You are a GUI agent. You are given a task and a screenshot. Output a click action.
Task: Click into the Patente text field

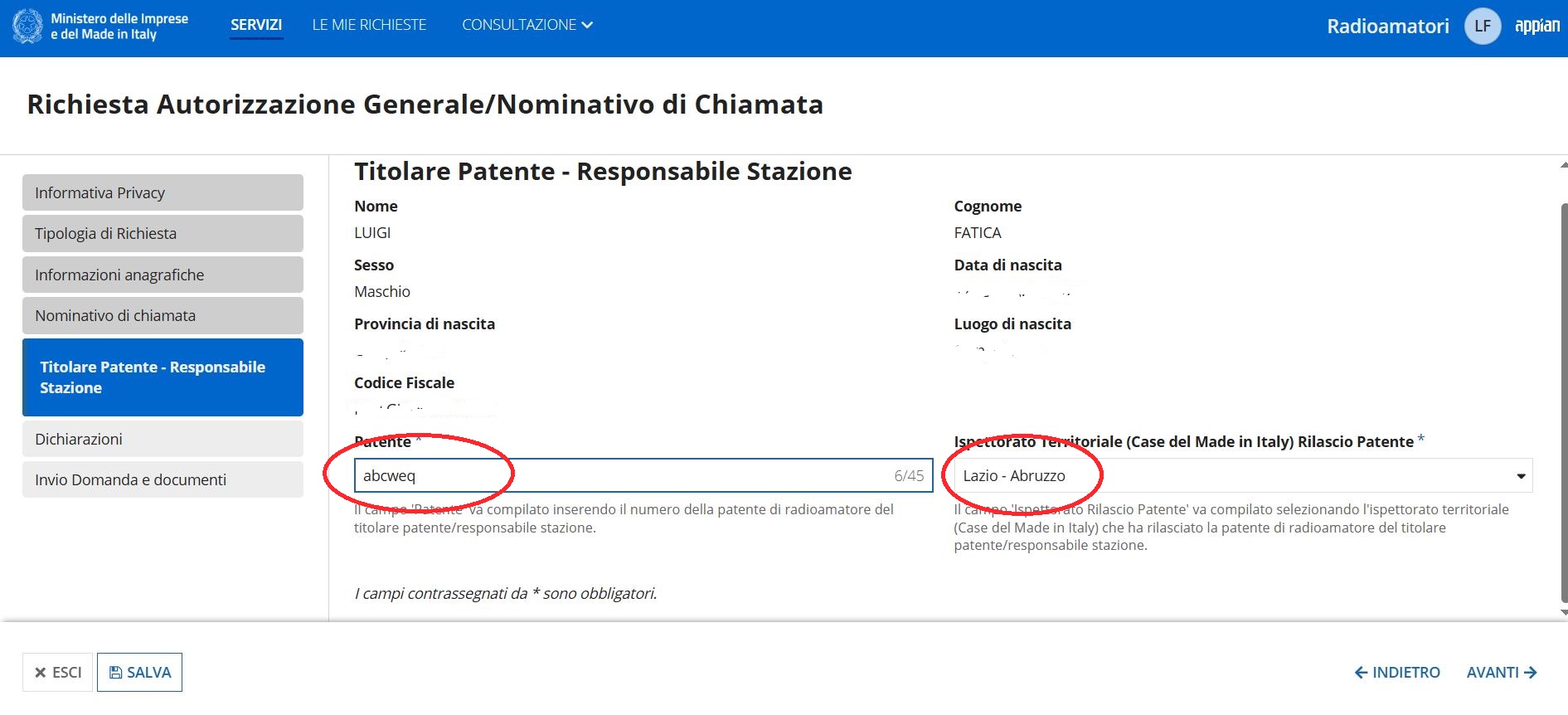point(643,475)
